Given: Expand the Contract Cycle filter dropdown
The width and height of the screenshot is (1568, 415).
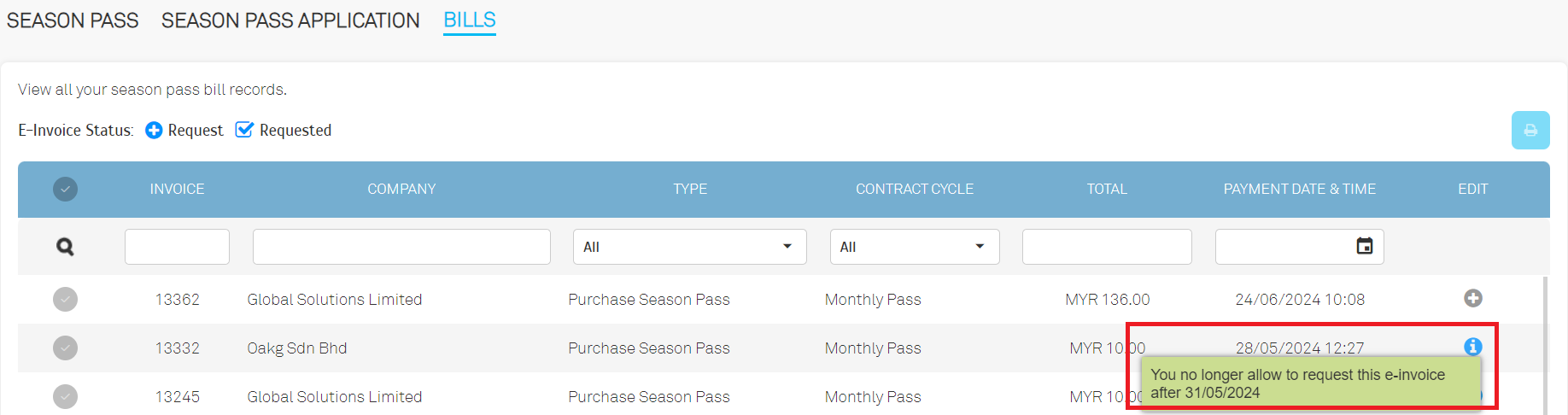Looking at the screenshot, I should pos(914,247).
